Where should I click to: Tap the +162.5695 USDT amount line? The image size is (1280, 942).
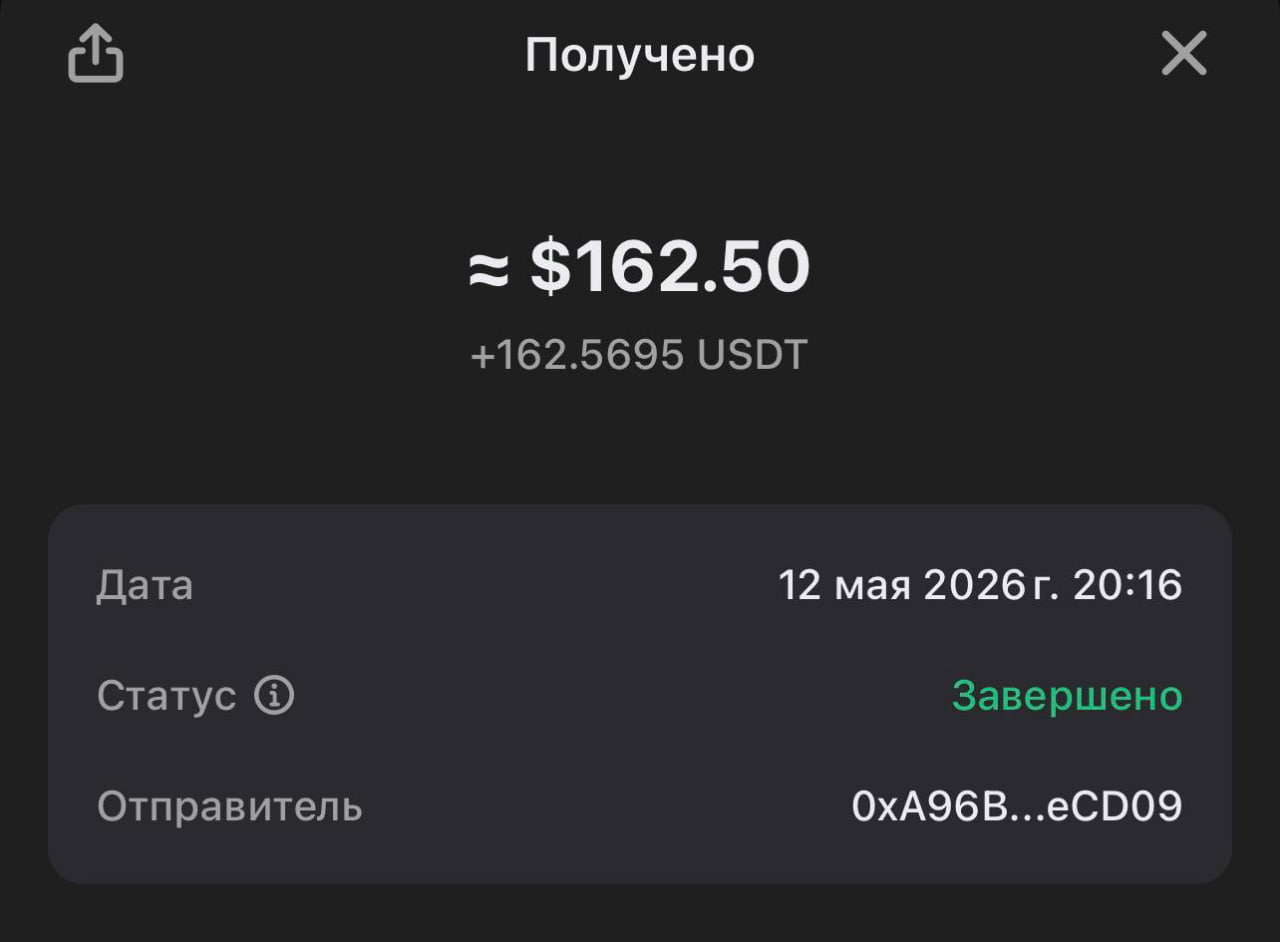coord(639,355)
